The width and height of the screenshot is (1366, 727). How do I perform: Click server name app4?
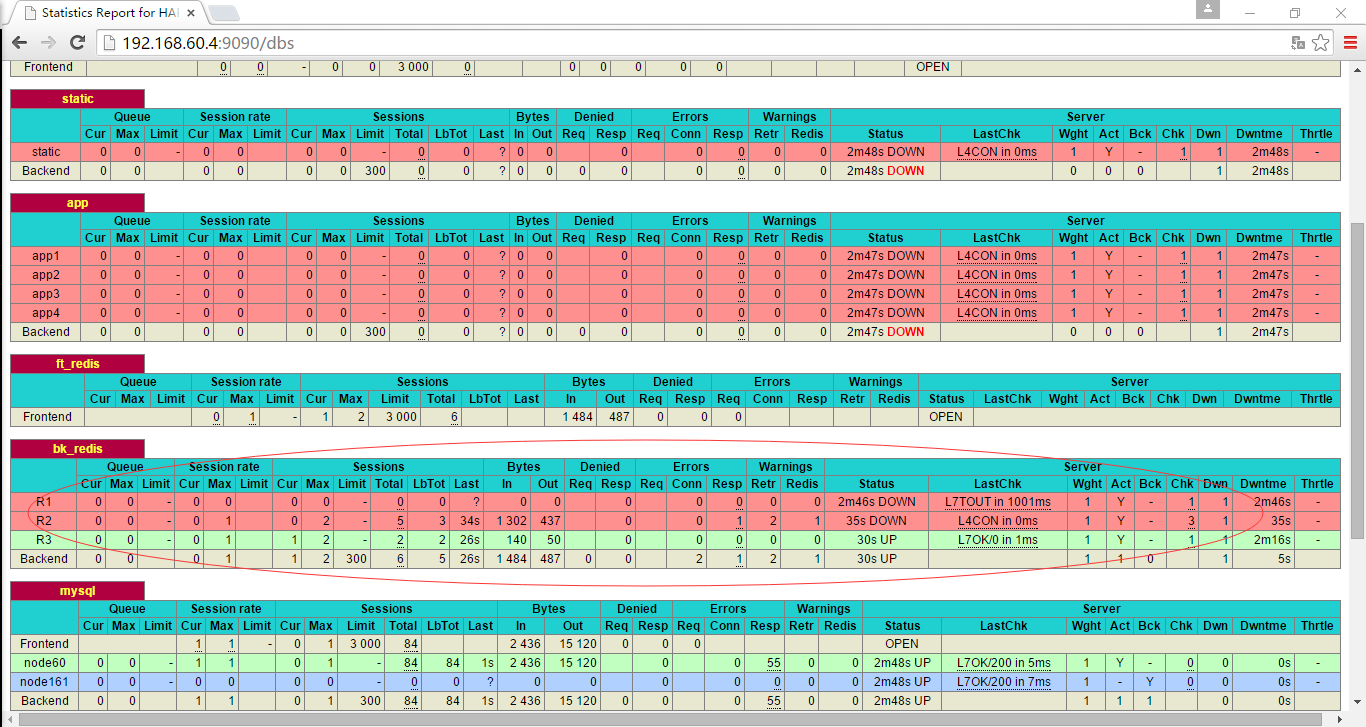[x=46, y=313]
